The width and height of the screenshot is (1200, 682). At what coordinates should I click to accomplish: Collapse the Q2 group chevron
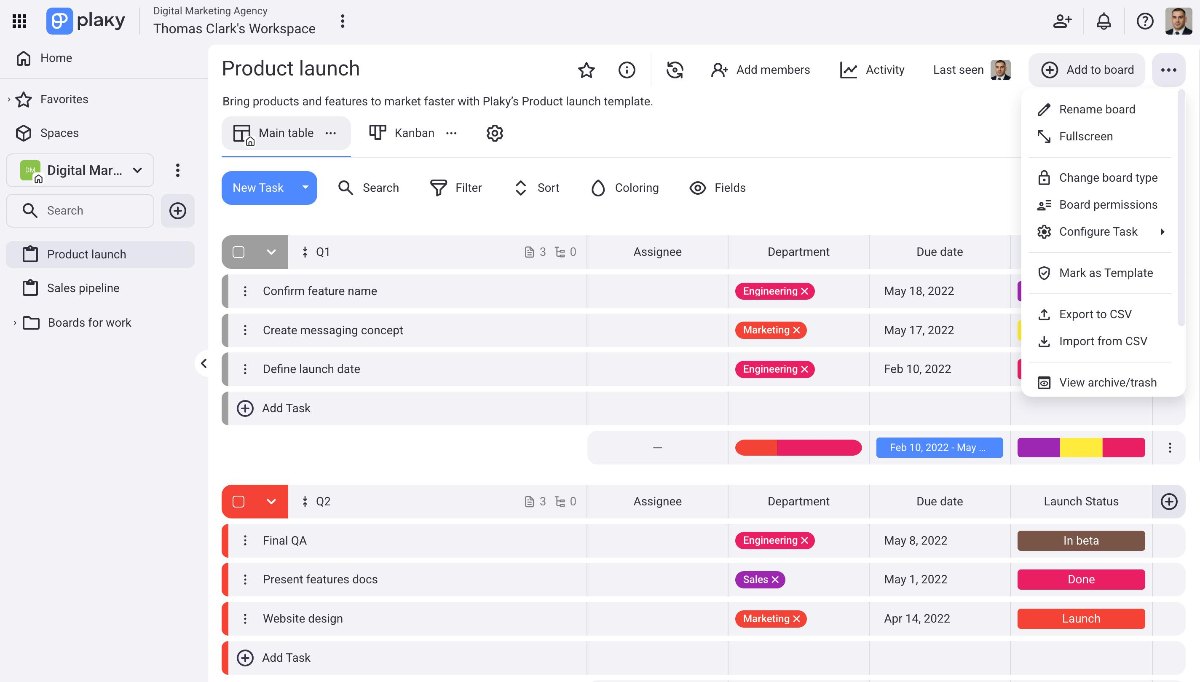pyautogui.click(x=271, y=502)
